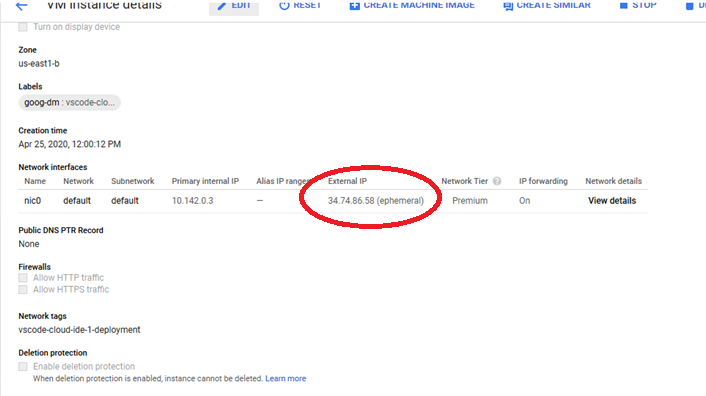Click the back arrow icon
Image resolution: width=706 pixels, height=396 pixels.
tap(21, 5)
